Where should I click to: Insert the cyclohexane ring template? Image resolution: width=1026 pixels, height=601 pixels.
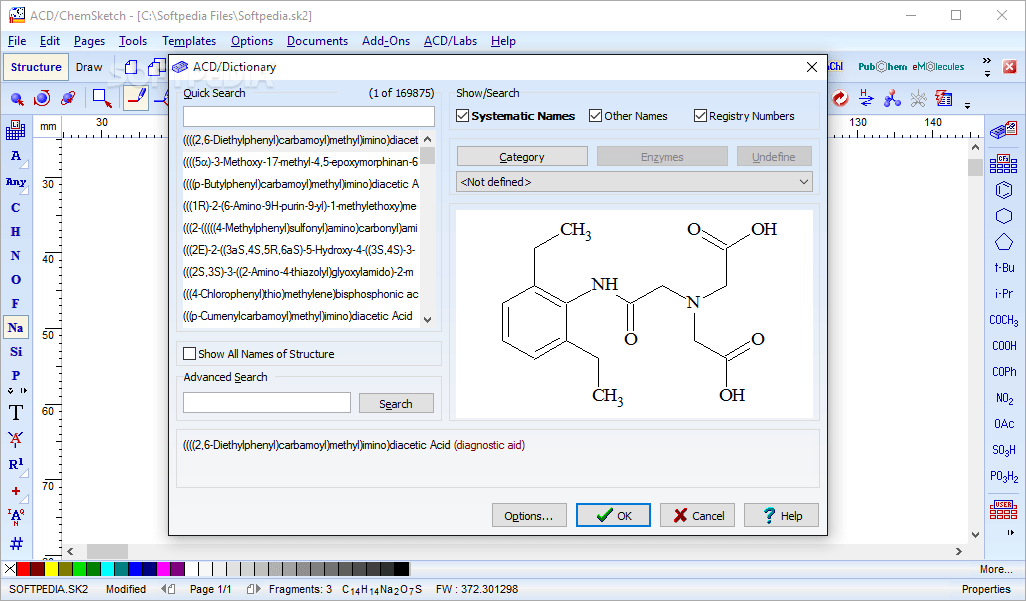pyautogui.click(x=1004, y=216)
